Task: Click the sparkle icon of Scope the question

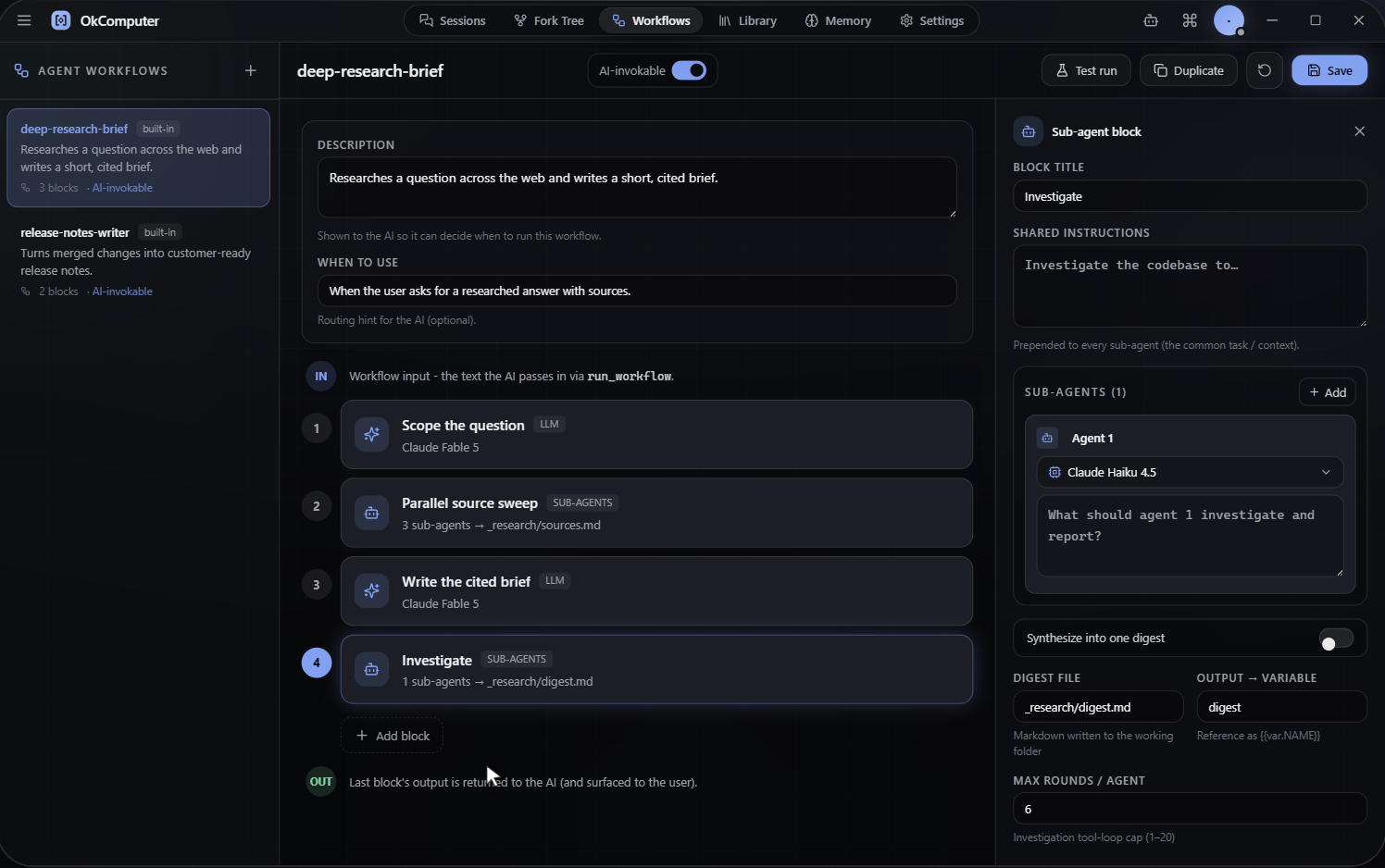Action: pos(371,434)
